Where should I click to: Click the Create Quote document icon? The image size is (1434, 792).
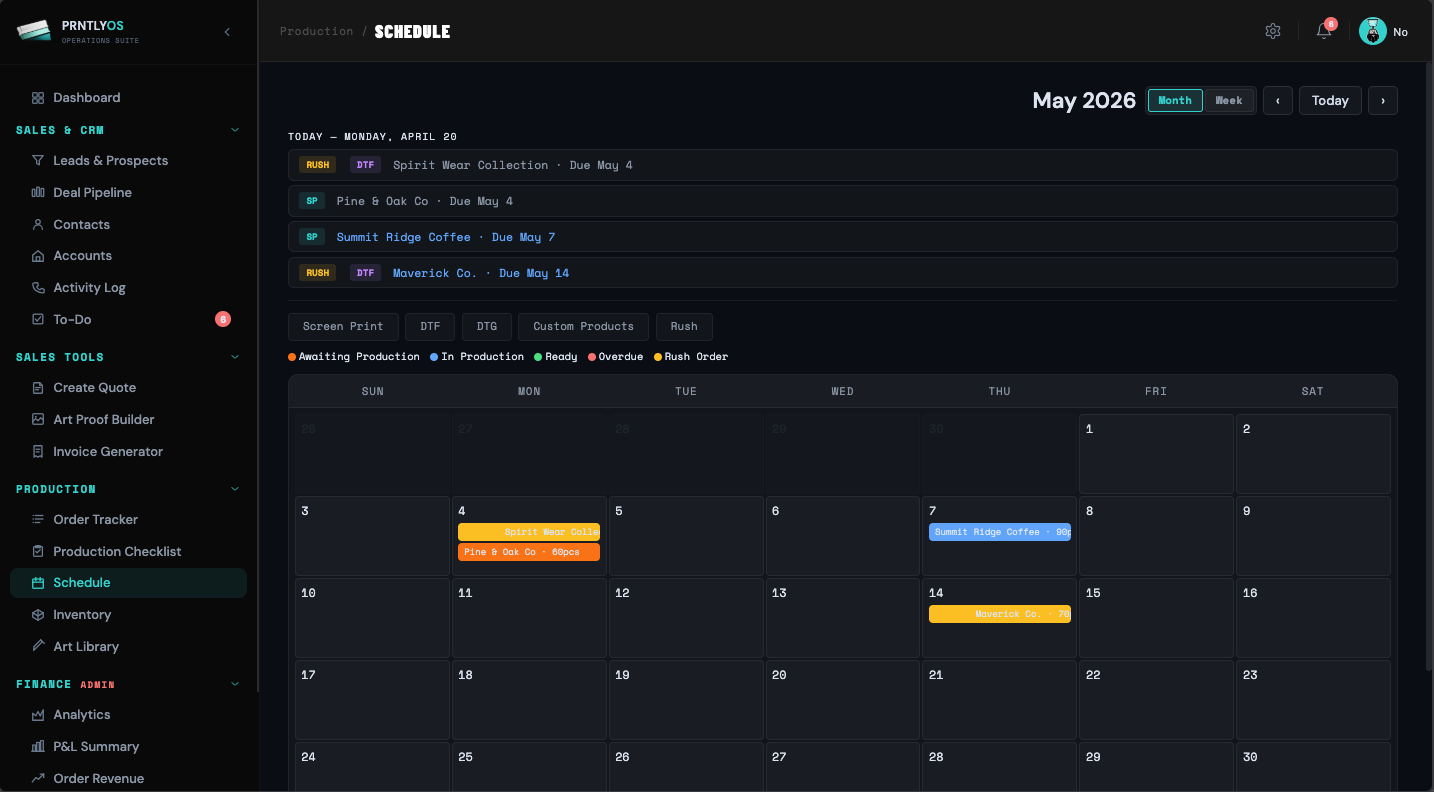38,388
